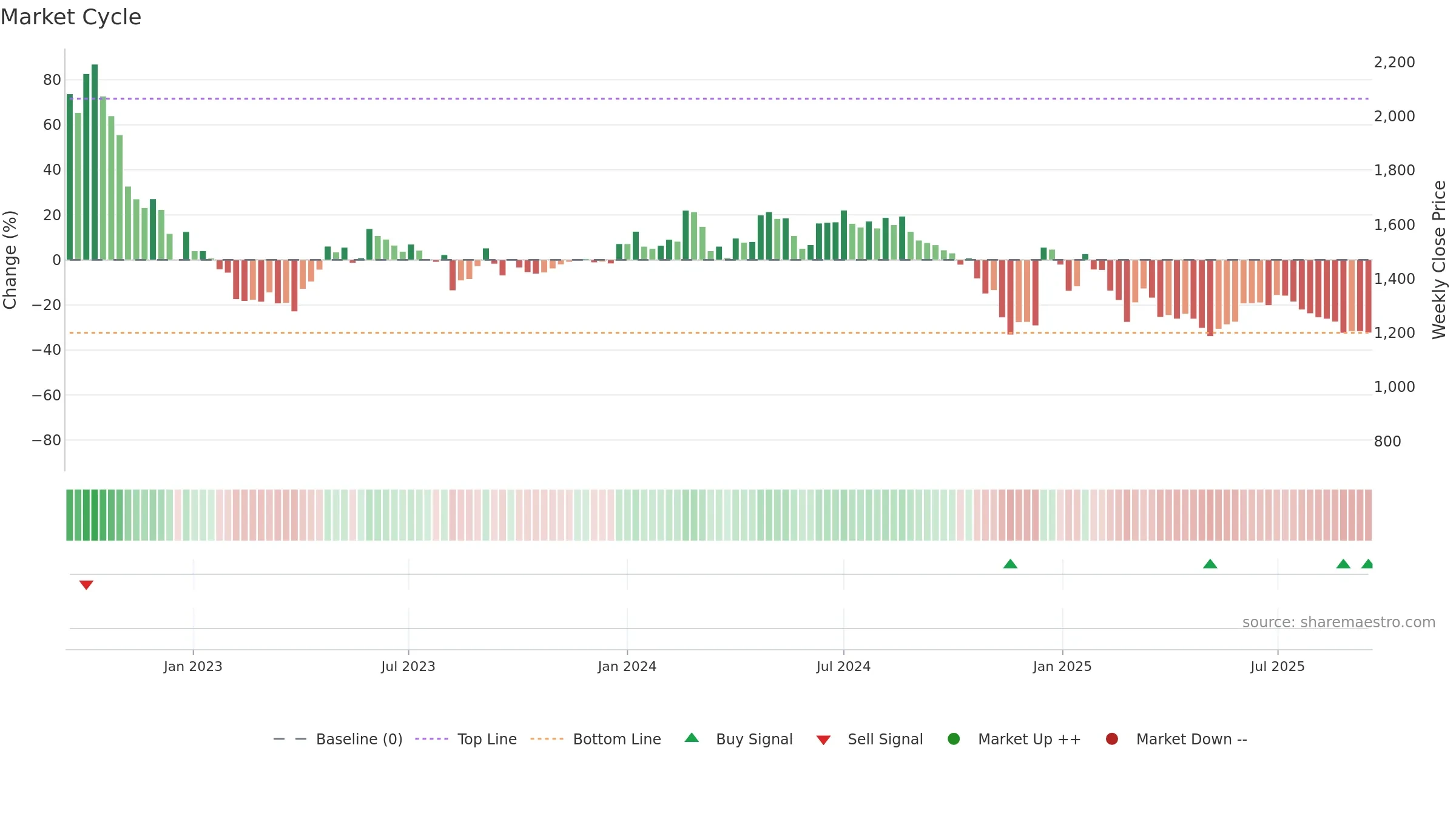Toggle the Sell Signal legend entry
Screen dimensions: 1456x819
pos(869,739)
